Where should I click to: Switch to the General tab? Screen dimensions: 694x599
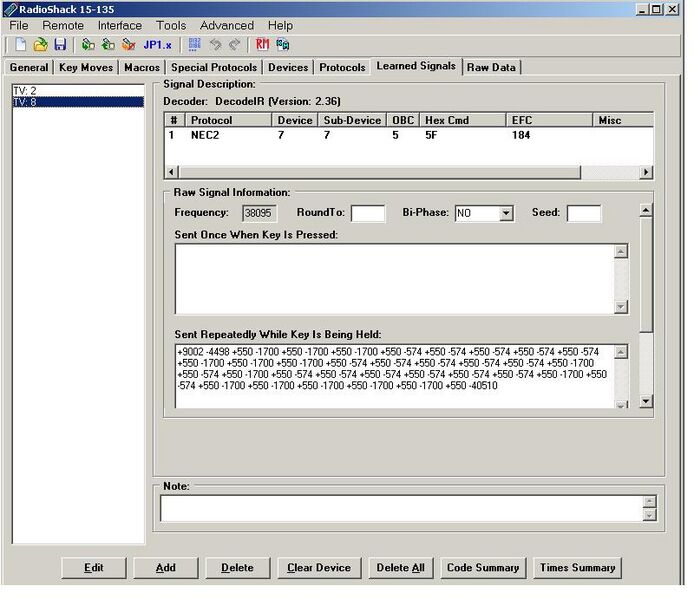tap(29, 67)
